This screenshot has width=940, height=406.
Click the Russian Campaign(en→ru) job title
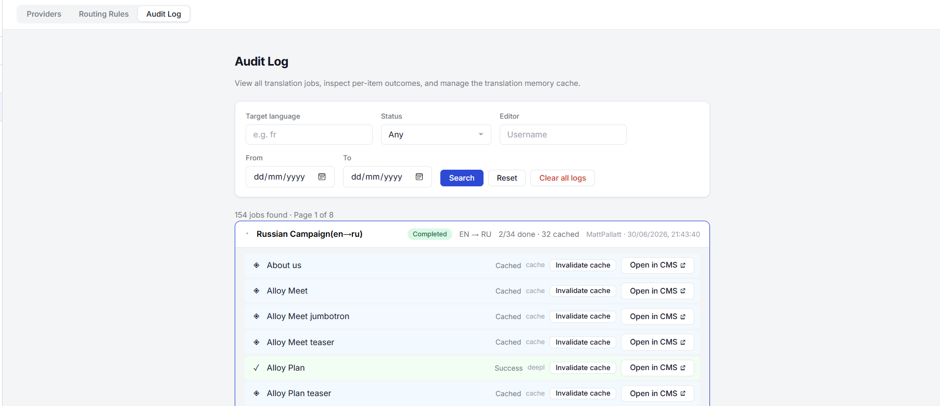[309, 234]
